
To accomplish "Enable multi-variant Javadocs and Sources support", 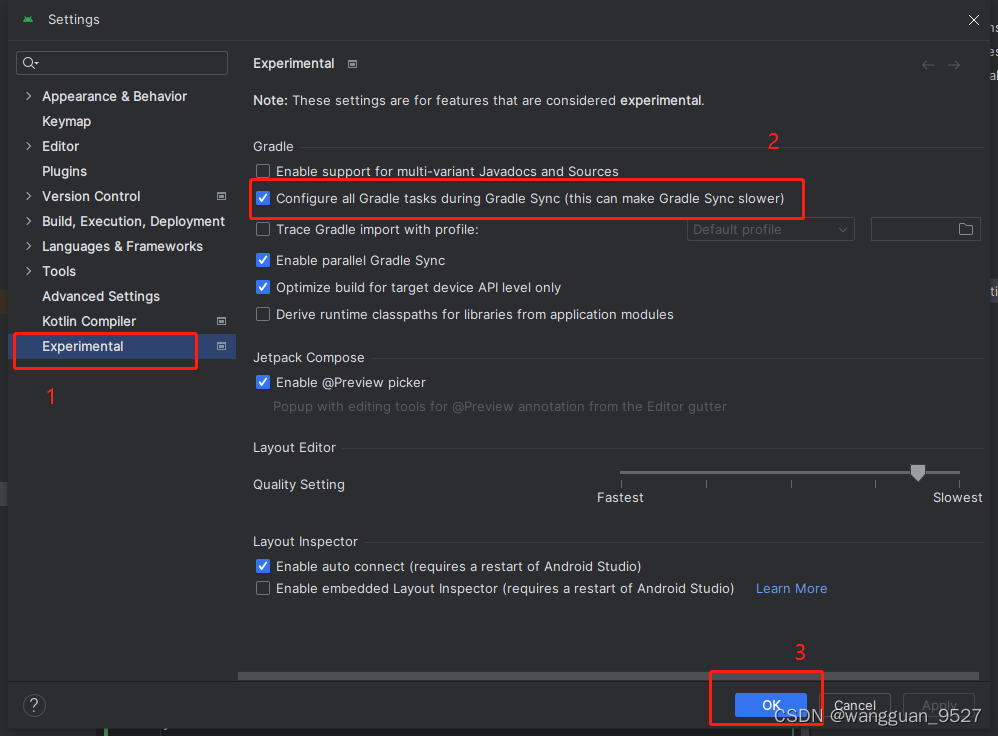I will [263, 171].
